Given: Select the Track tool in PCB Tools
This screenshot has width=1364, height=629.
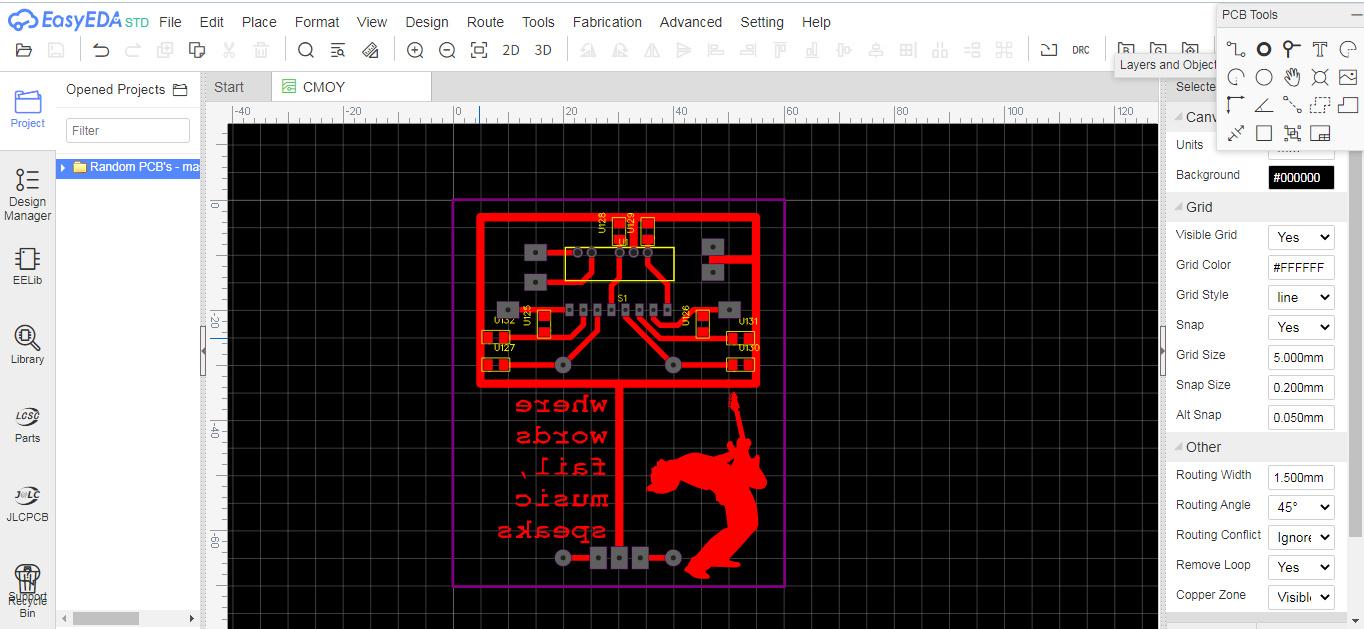Looking at the screenshot, I should point(1236,49).
